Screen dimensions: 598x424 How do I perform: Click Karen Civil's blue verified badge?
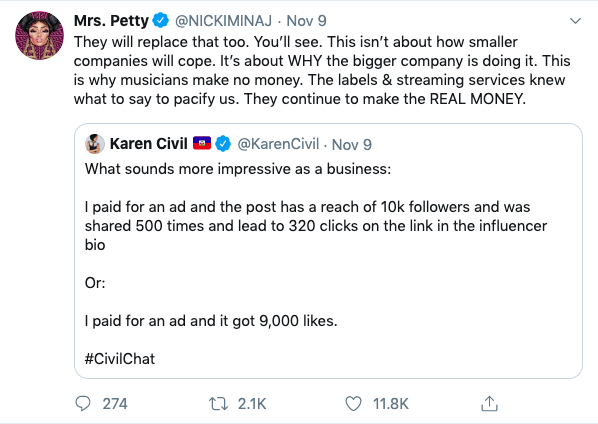(223, 144)
